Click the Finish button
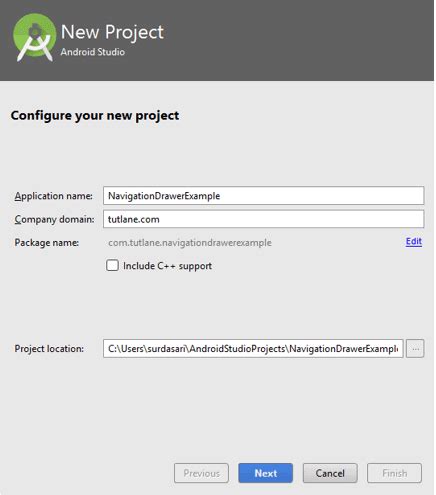Viewport: 436px width, 495px height. pos(394,473)
